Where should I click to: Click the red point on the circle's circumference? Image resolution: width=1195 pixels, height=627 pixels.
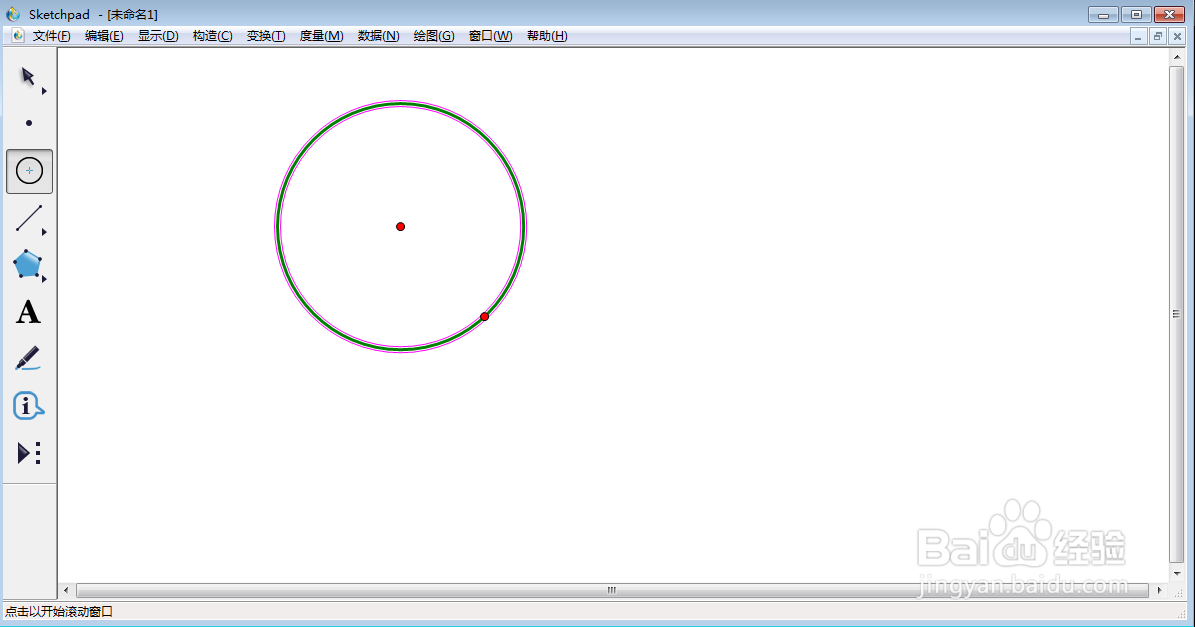(485, 316)
